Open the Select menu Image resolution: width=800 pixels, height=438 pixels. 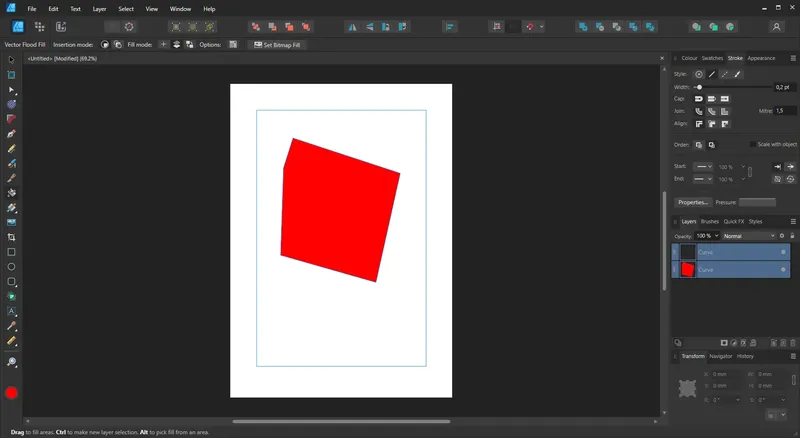click(x=126, y=9)
